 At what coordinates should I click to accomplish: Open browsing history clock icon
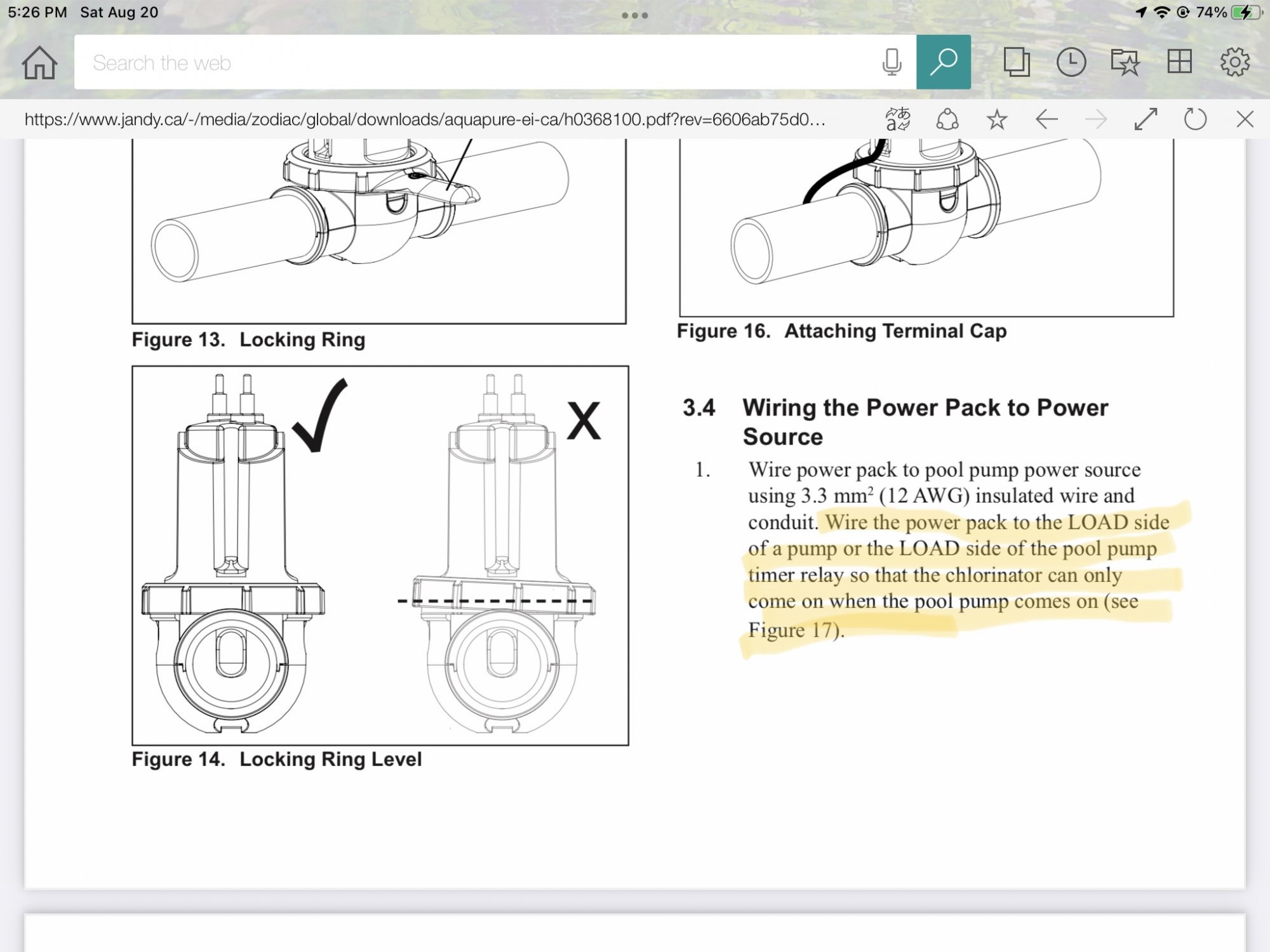[x=1071, y=62]
